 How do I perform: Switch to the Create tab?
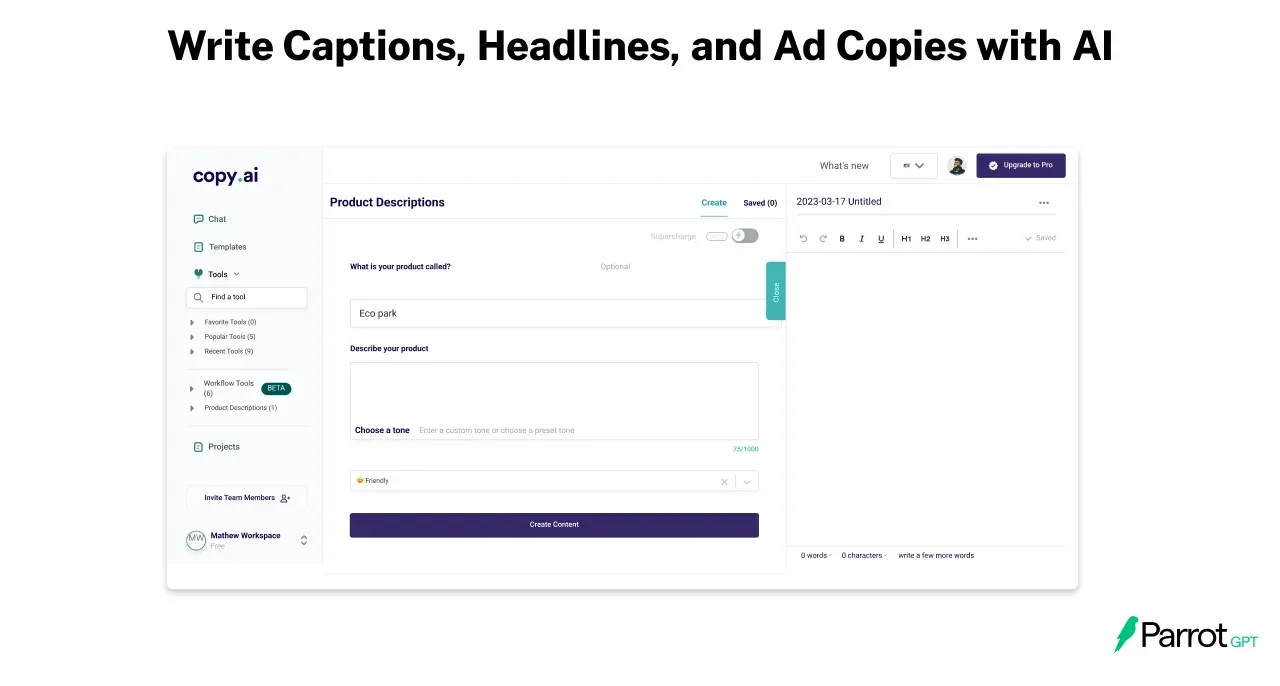tap(714, 203)
